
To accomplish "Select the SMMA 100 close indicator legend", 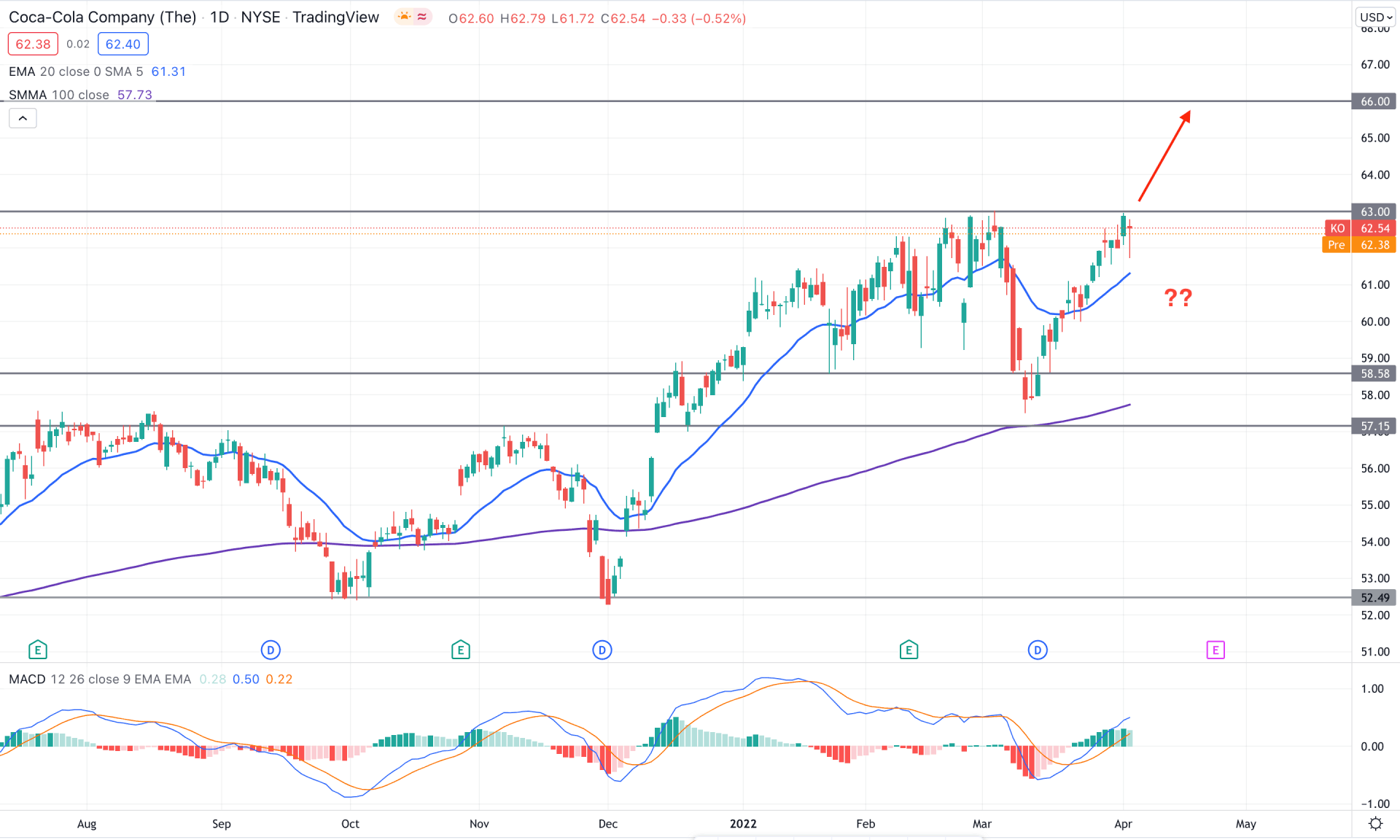I will tap(59, 95).
